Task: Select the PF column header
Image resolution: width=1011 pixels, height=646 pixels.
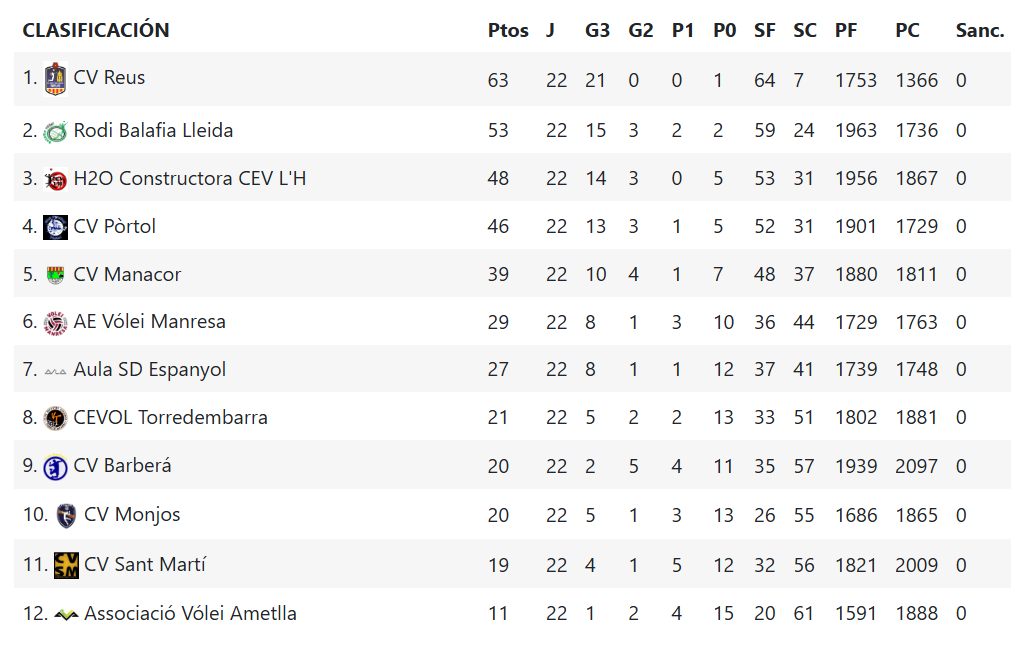Action: (846, 30)
